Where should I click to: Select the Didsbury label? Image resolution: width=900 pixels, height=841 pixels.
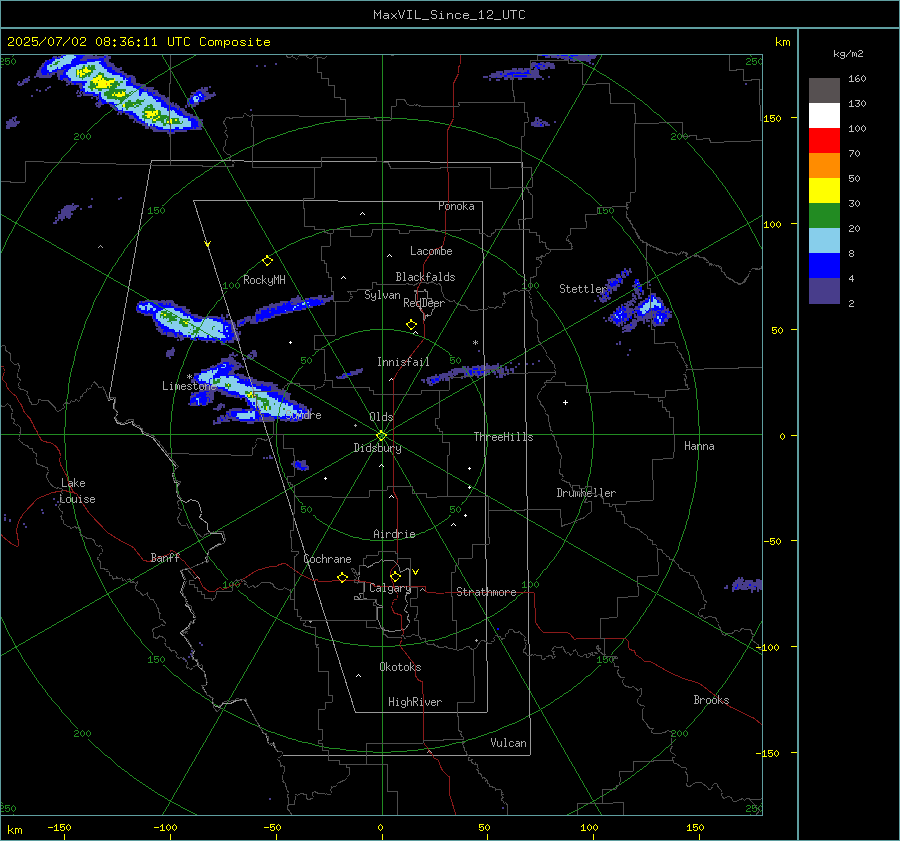377,448
